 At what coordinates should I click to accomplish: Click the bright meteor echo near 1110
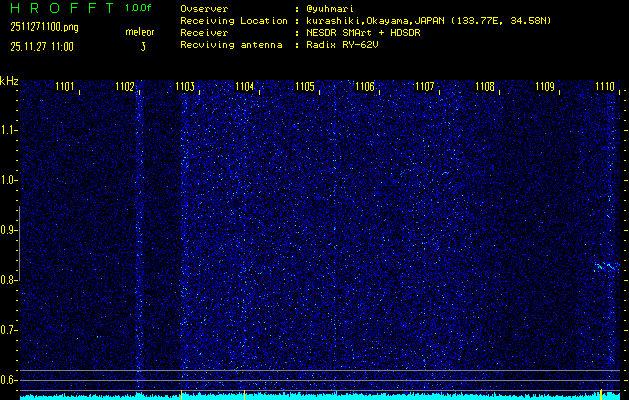click(607, 266)
